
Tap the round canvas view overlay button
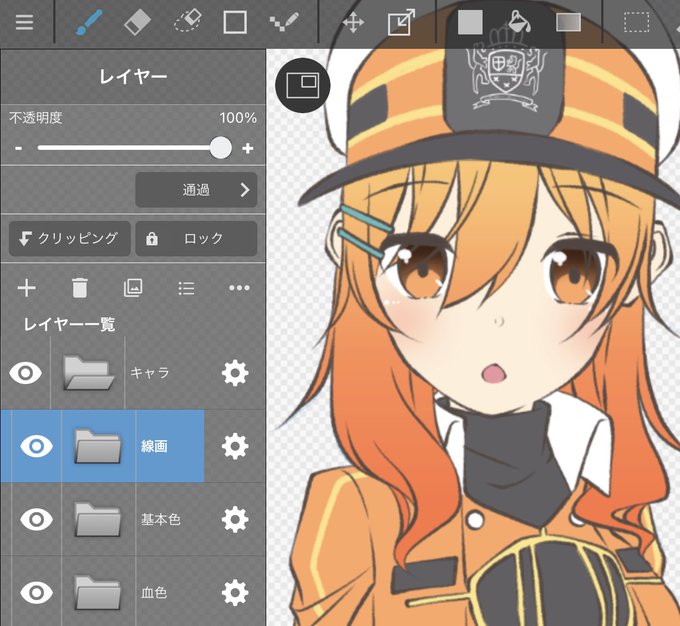click(303, 85)
